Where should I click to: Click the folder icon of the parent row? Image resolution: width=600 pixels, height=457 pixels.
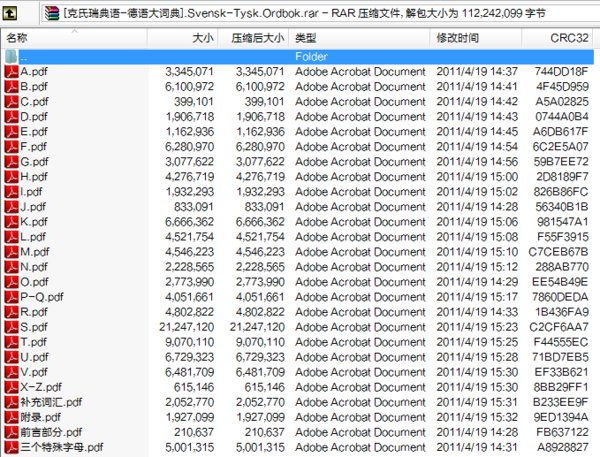[11, 57]
